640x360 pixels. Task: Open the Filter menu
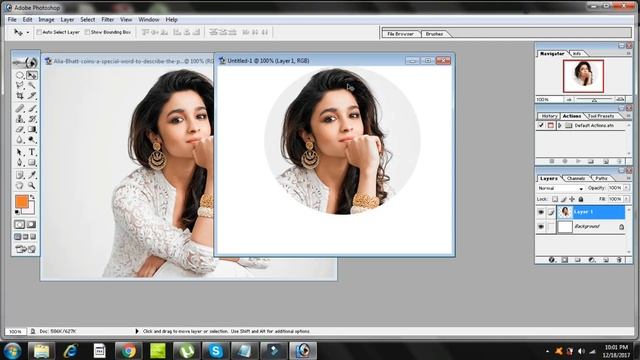(x=107, y=20)
